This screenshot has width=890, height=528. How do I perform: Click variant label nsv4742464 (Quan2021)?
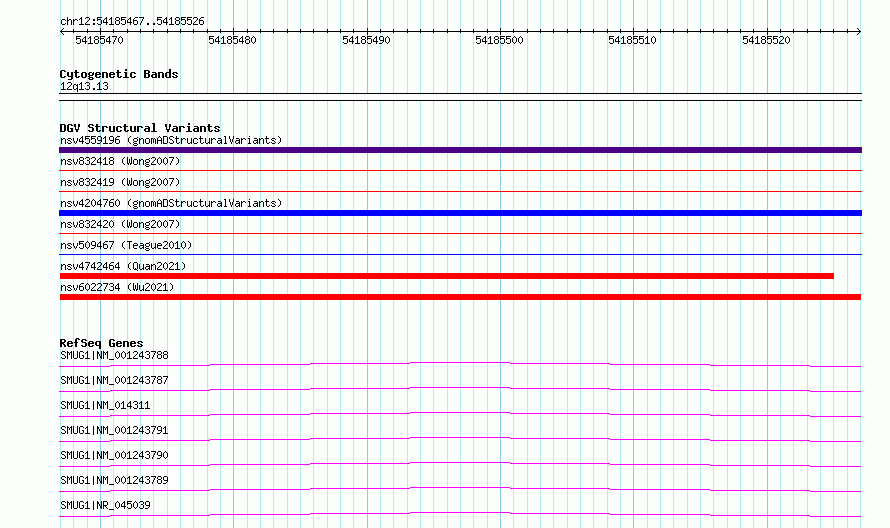pos(123,266)
